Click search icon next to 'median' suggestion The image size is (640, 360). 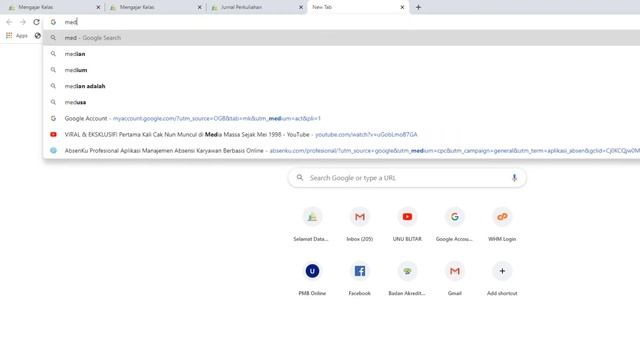[53, 54]
